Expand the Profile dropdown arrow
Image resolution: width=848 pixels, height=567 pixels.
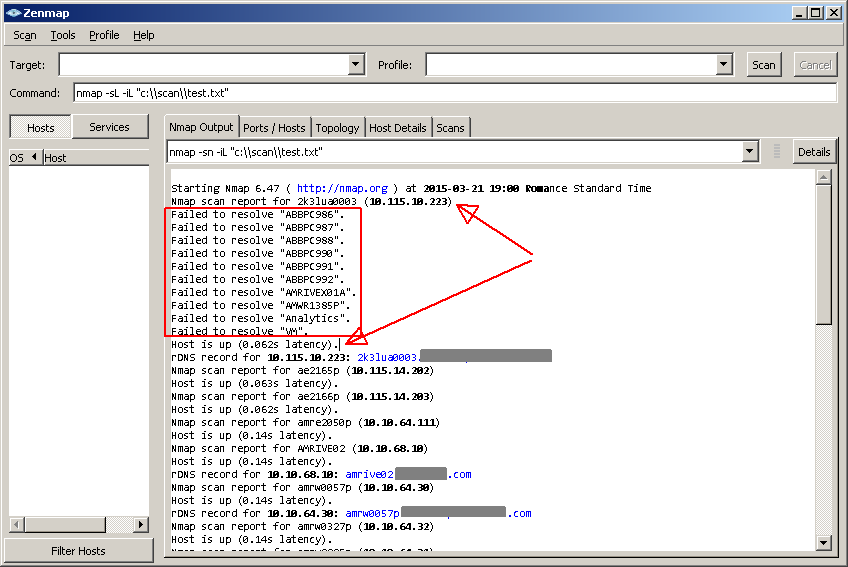(724, 65)
